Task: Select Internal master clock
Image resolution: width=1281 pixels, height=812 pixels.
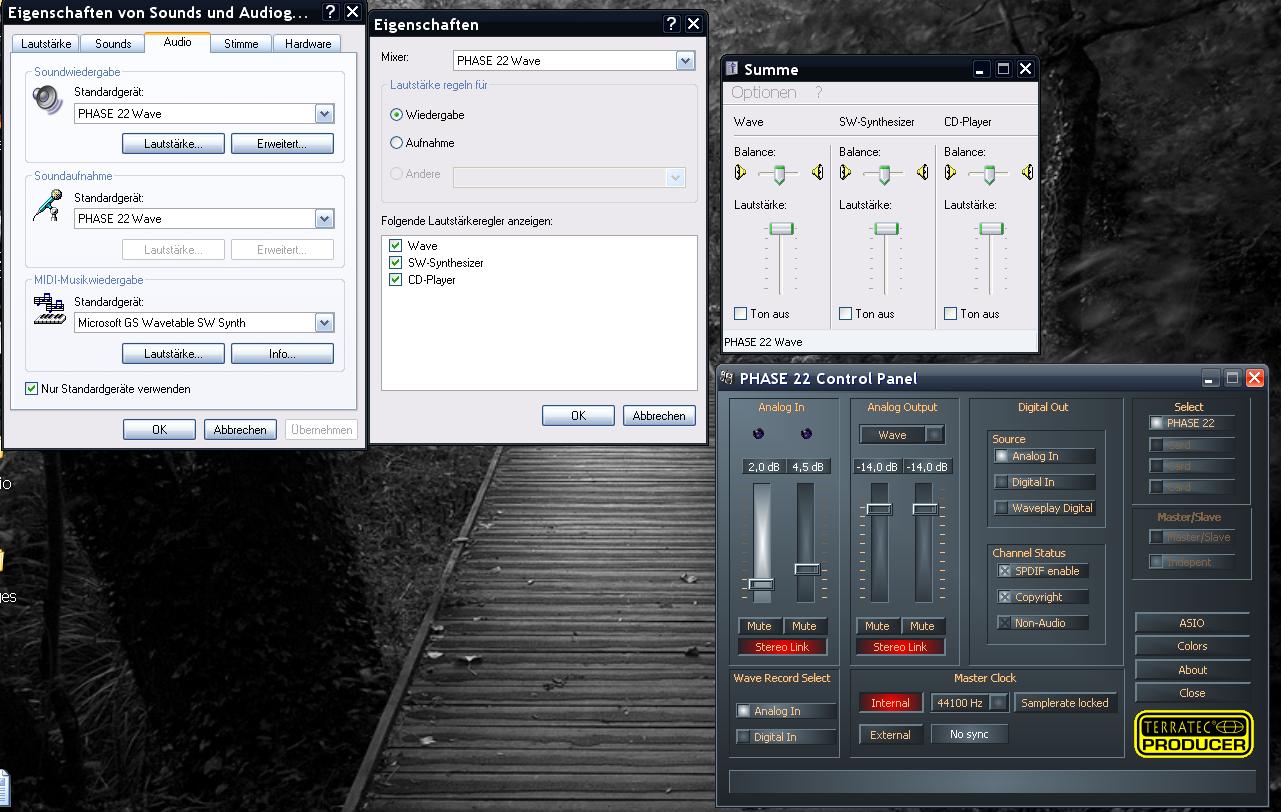Action: tap(890, 703)
